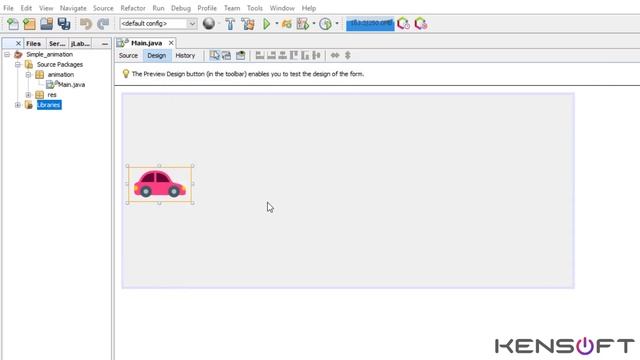Open Attach Profiler dropdown arrow
Screen dimensions: 640x360
pyautogui.click(x=337, y=24)
